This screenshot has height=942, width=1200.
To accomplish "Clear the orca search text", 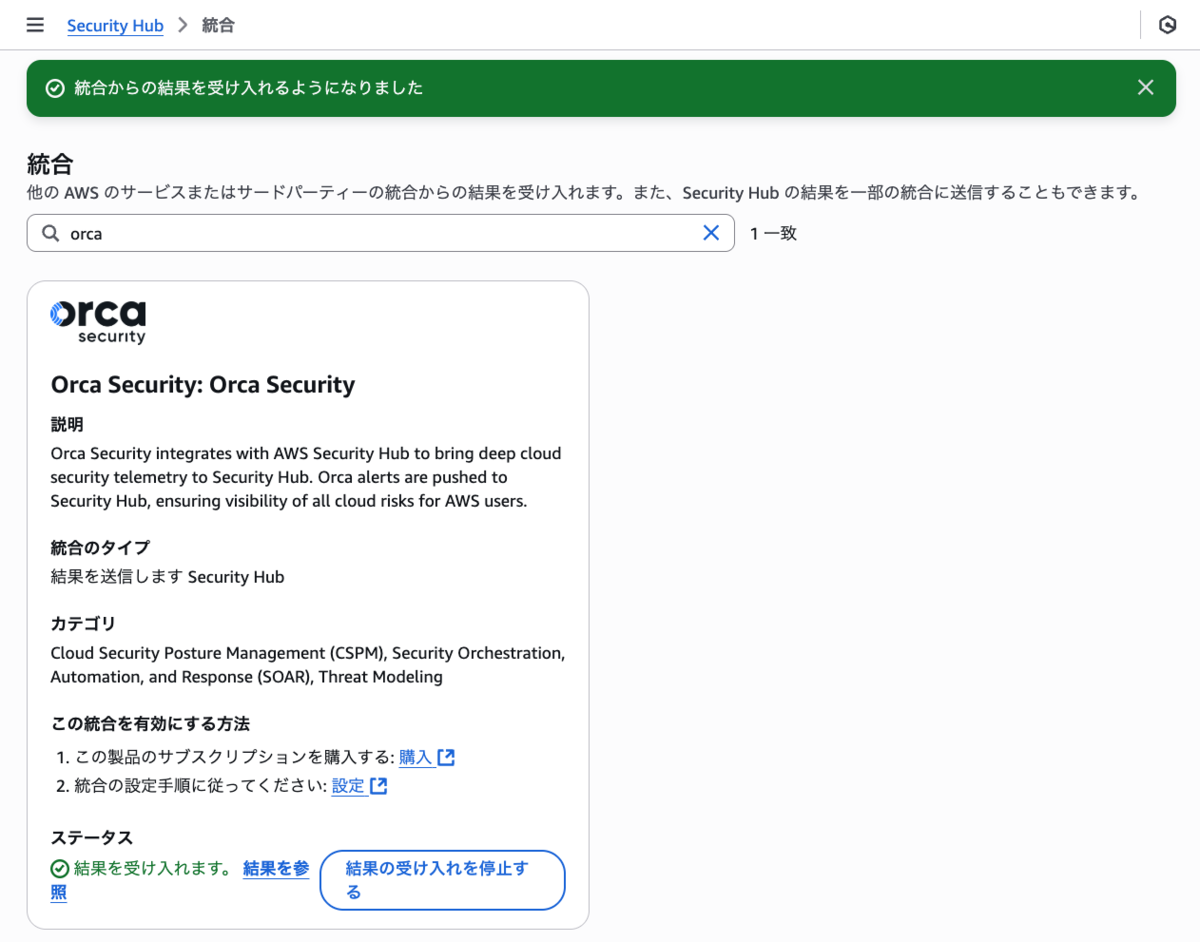I will (x=711, y=233).
